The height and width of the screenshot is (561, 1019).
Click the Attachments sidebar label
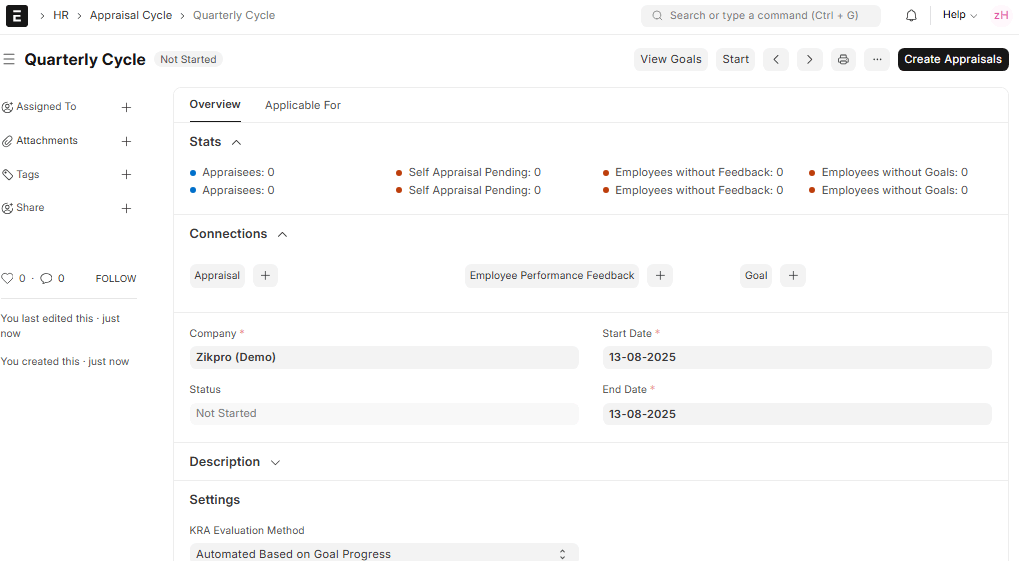47,140
